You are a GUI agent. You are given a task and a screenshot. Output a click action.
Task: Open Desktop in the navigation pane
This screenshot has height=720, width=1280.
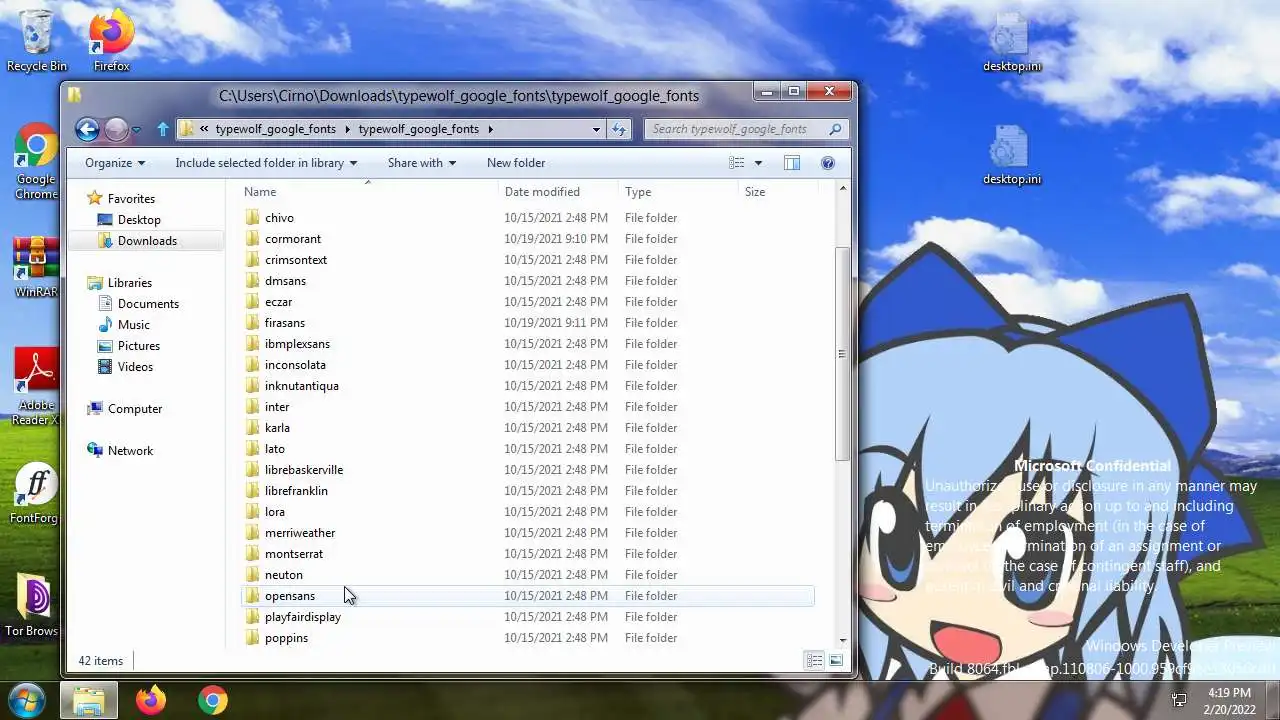[x=139, y=220]
